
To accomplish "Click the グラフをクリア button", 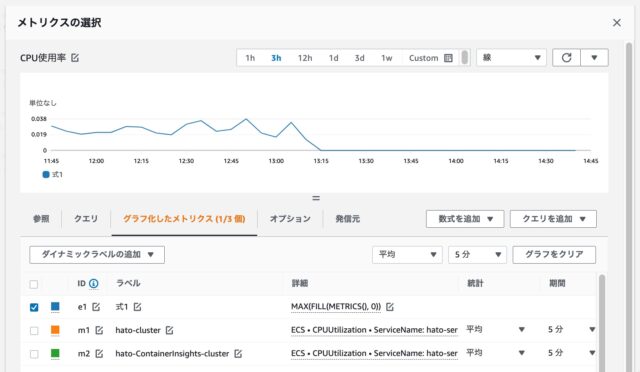I will coord(554,254).
